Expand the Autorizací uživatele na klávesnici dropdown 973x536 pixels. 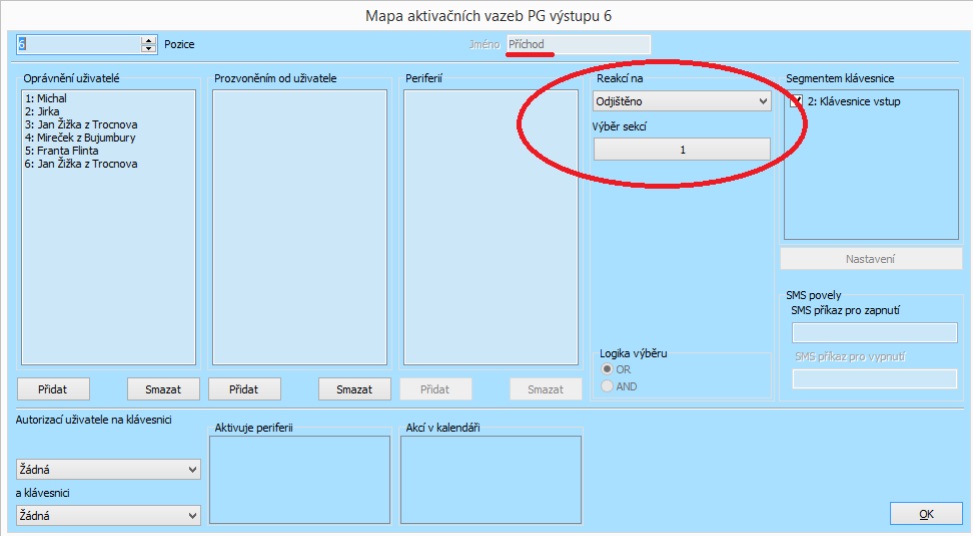tap(108, 469)
